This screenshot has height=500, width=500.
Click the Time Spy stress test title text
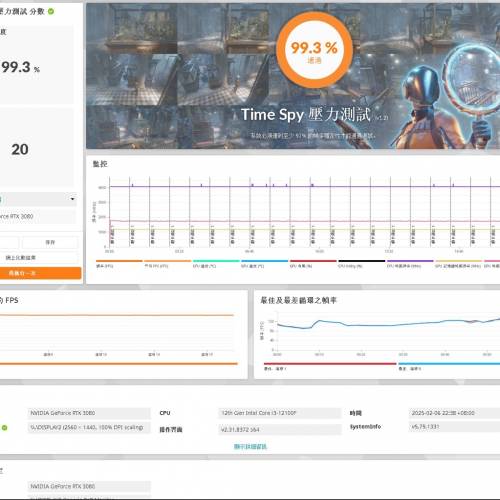306,115
